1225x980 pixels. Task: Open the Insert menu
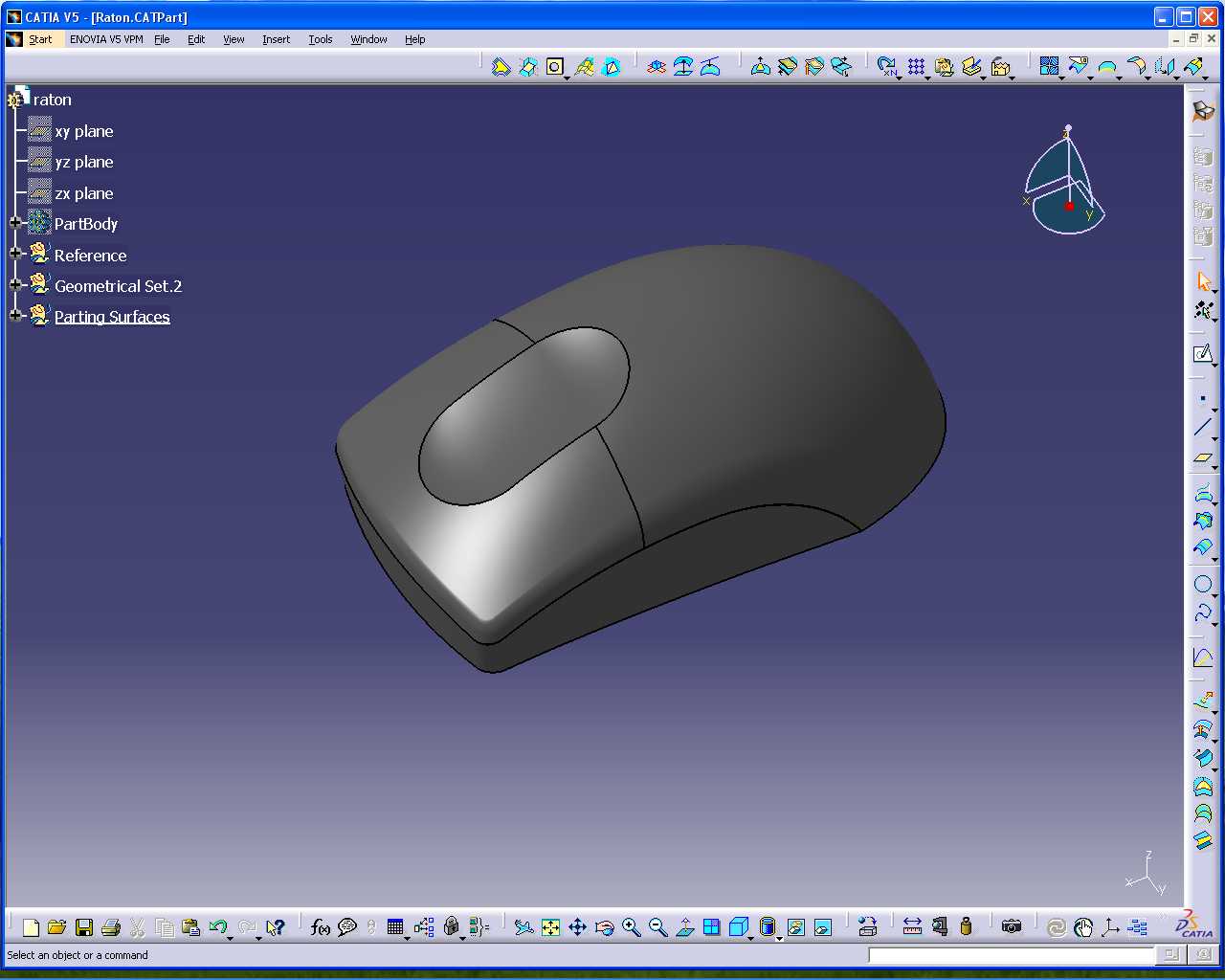pyautogui.click(x=277, y=39)
